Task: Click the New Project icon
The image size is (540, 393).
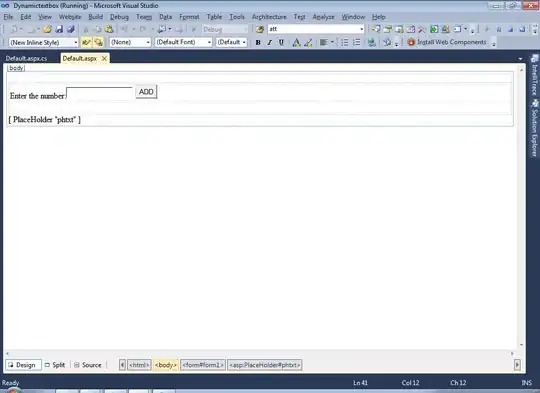Action: pos(14,29)
